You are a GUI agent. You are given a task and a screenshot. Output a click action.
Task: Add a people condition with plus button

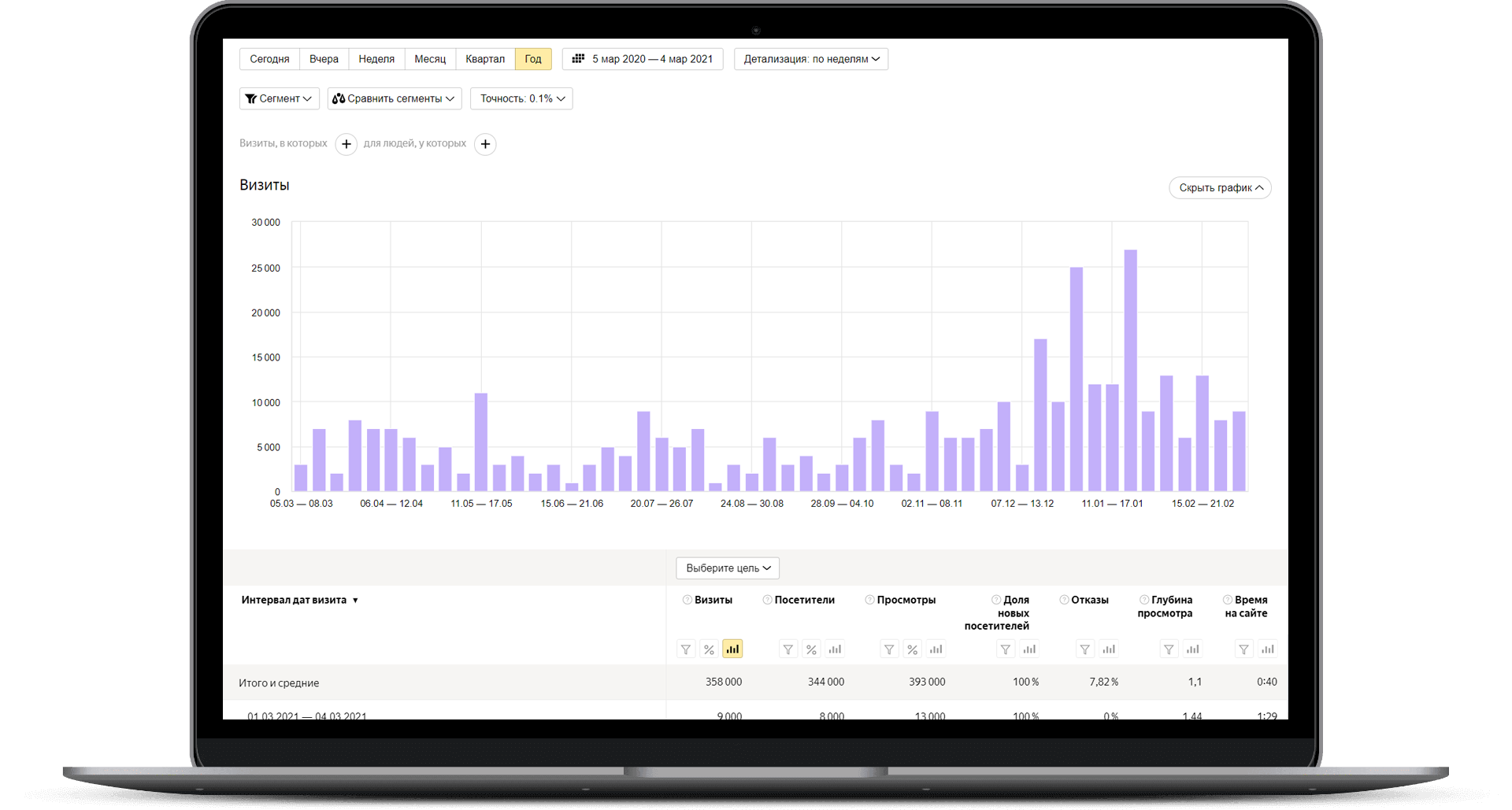(x=486, y=144)
